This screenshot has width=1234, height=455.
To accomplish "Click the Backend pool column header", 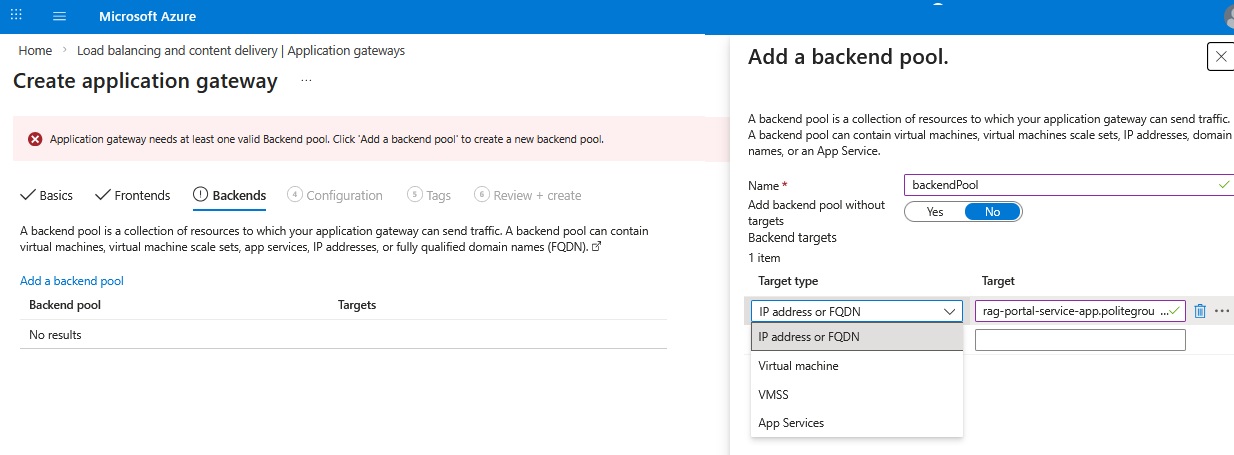I will (65, 305).
